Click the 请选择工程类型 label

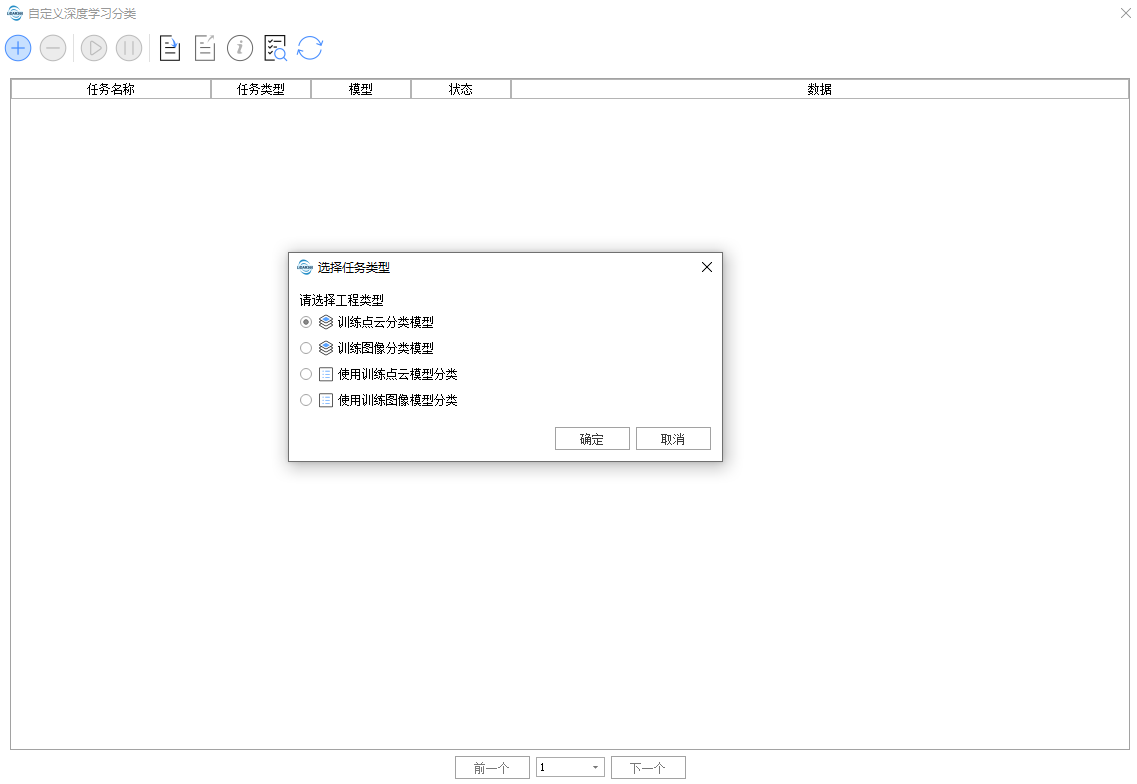coord(342,300)
